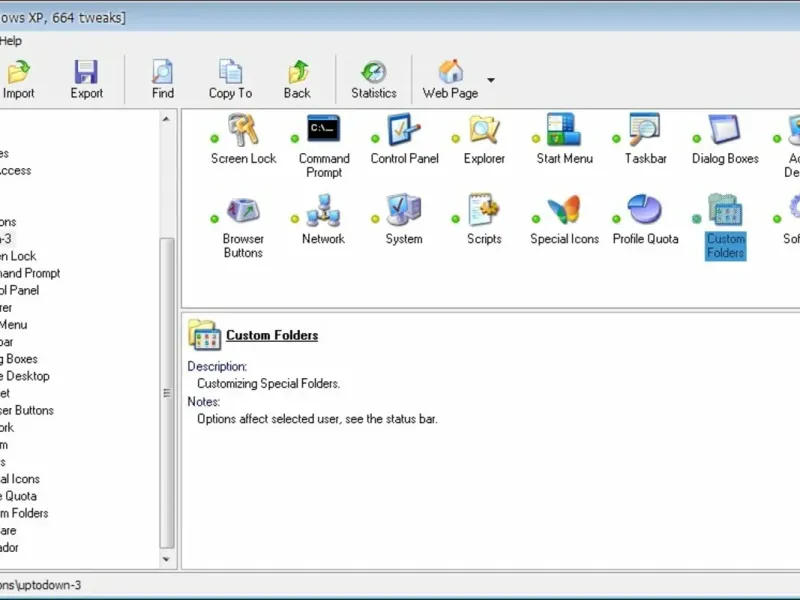Screen dimensions: 800x600
Task: Select the Dialog Boxes tree item
Action: click(18, 359)
